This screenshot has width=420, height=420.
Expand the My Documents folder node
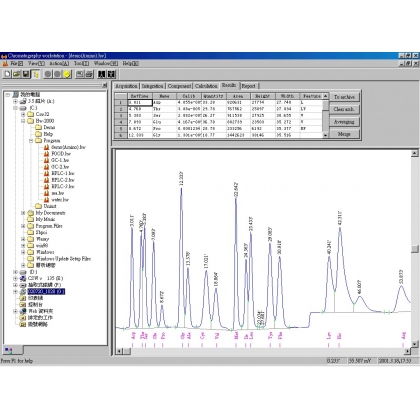coord(23,213)
